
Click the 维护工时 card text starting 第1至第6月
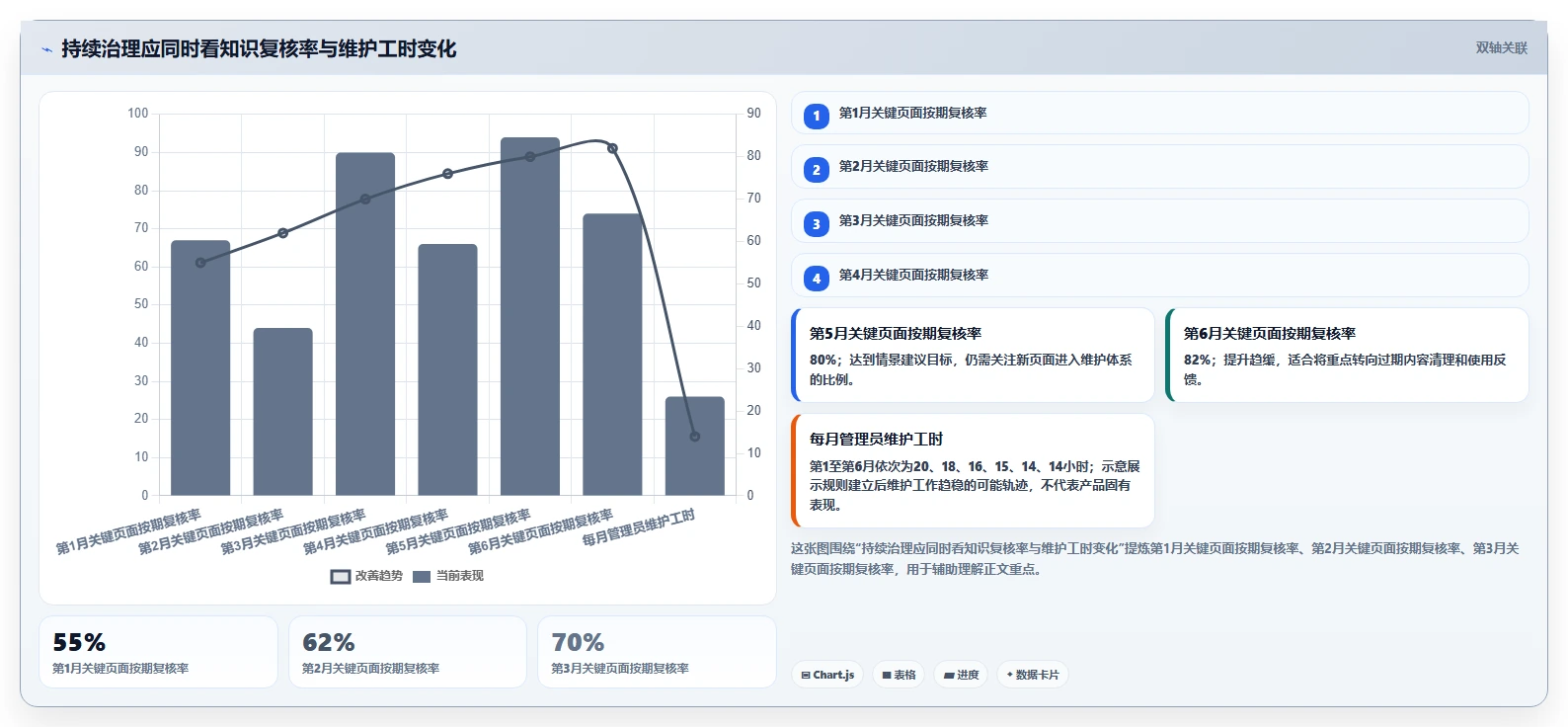pyautogui.click(x=975, y=485)
